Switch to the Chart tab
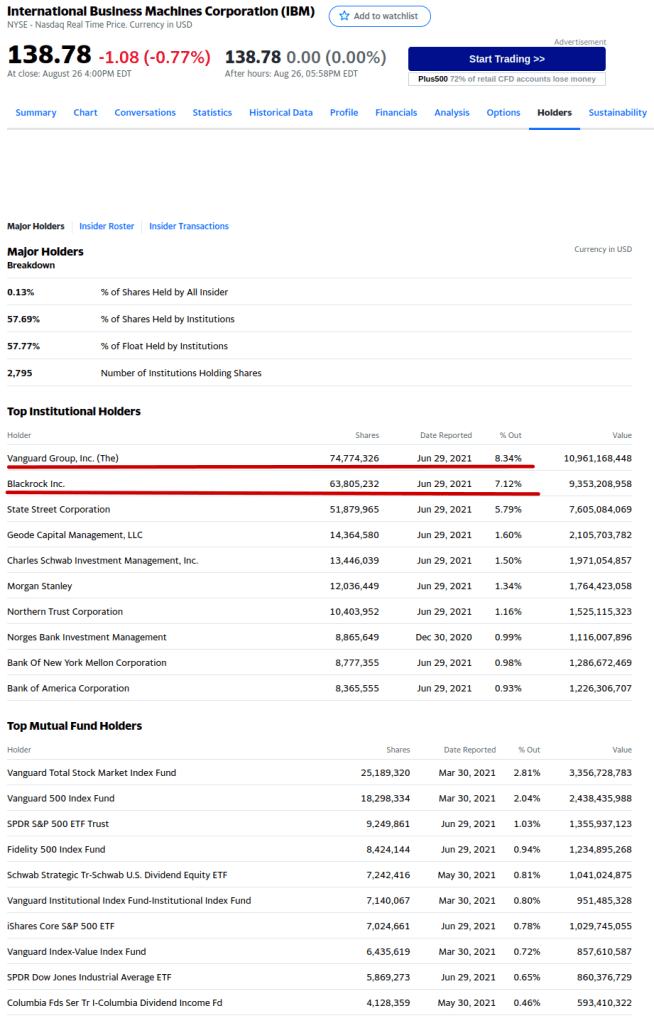 coord(85,113)
